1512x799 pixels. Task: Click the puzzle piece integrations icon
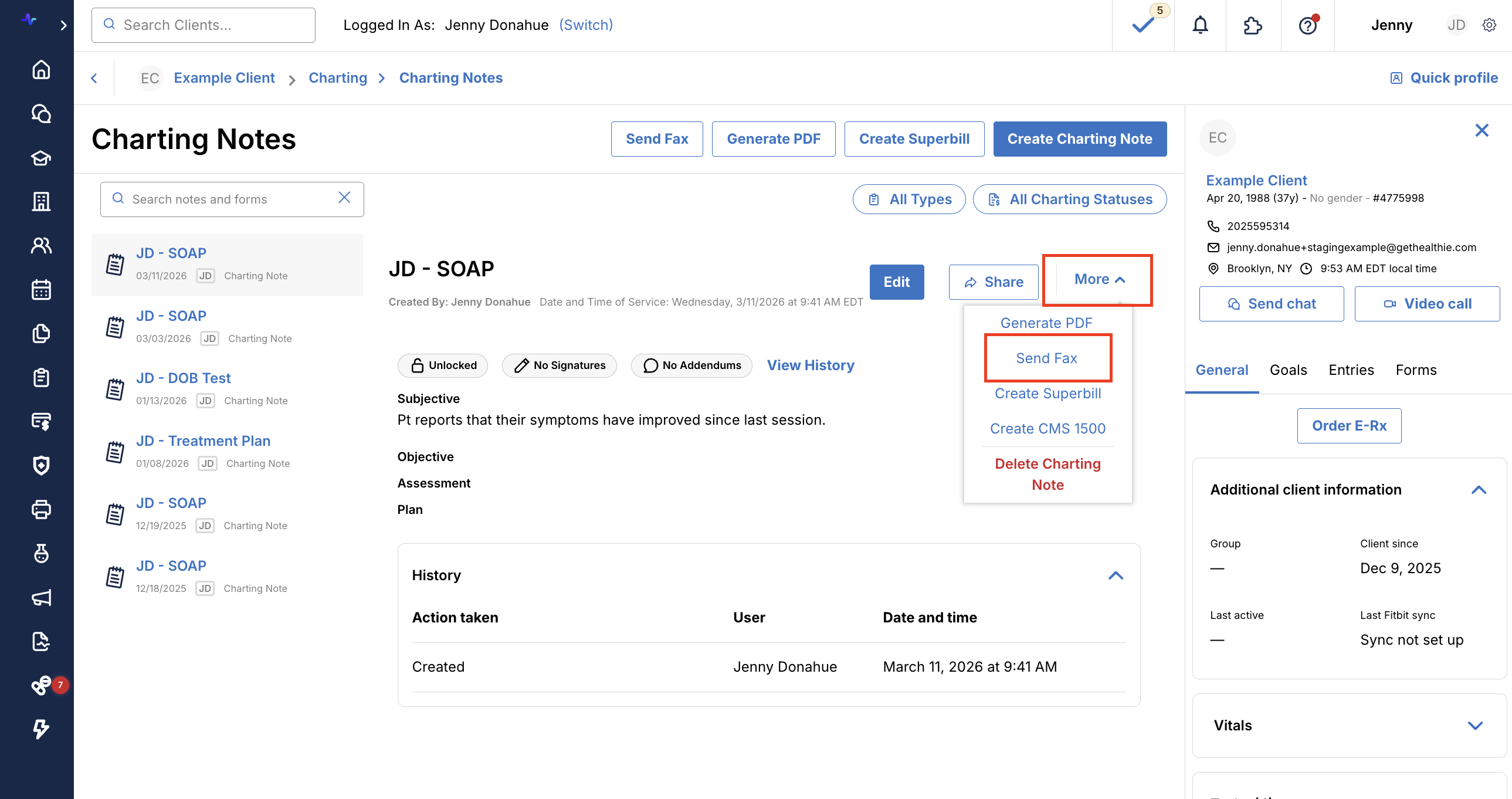pos(1253,25)
